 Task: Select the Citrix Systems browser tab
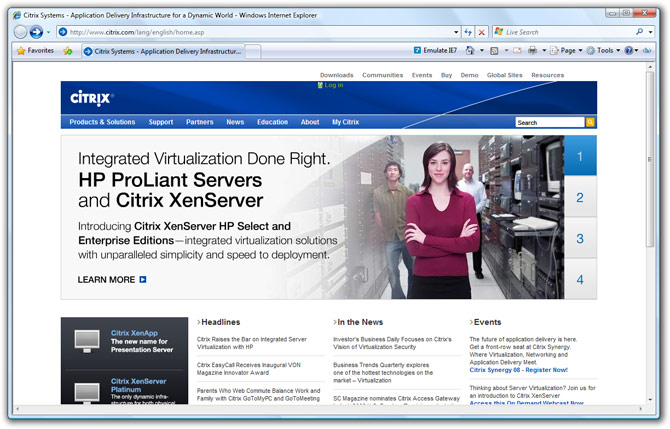pyautogui.click(x=163, y=51)
